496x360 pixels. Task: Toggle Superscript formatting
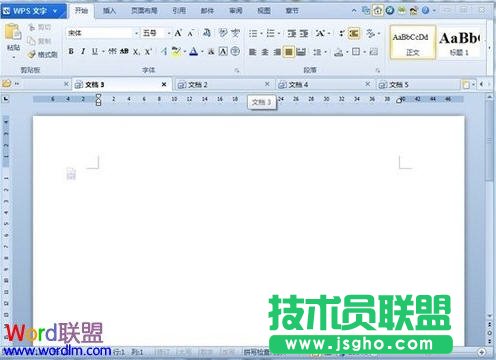click(x=148, y=52)
